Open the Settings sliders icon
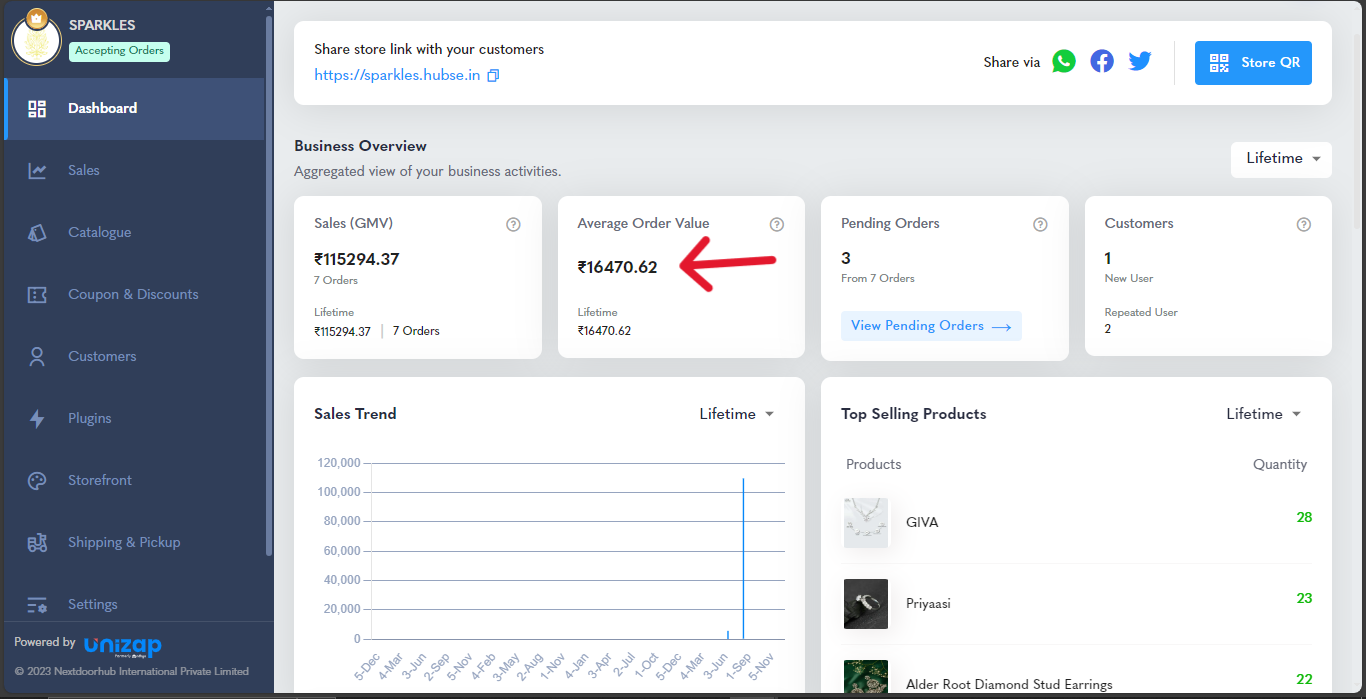The height and width of the screenshot is (699, 1366). 37,605
